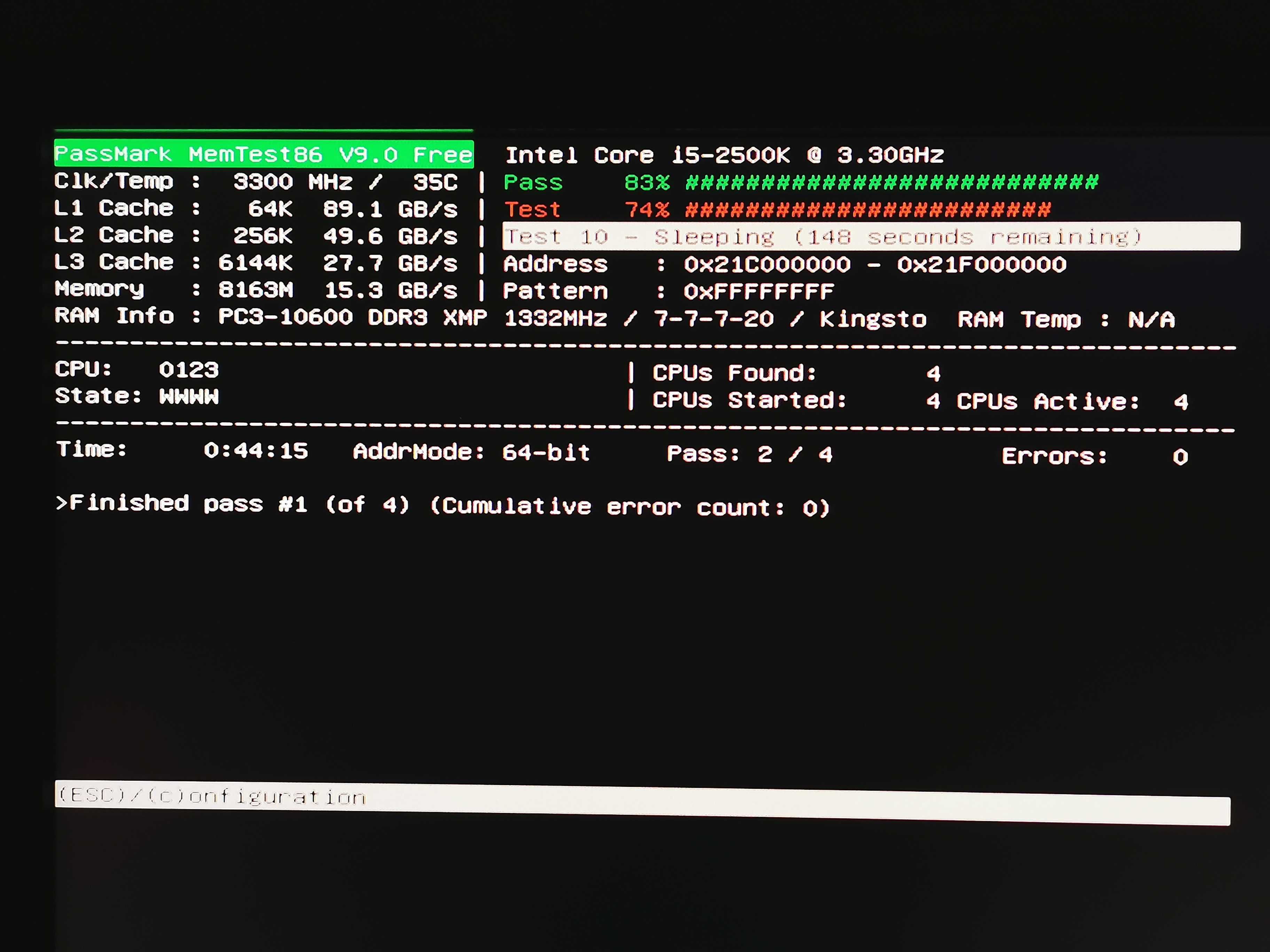Click the L1 Cache 64K 89.1 GB/s row

pos(256,208)
